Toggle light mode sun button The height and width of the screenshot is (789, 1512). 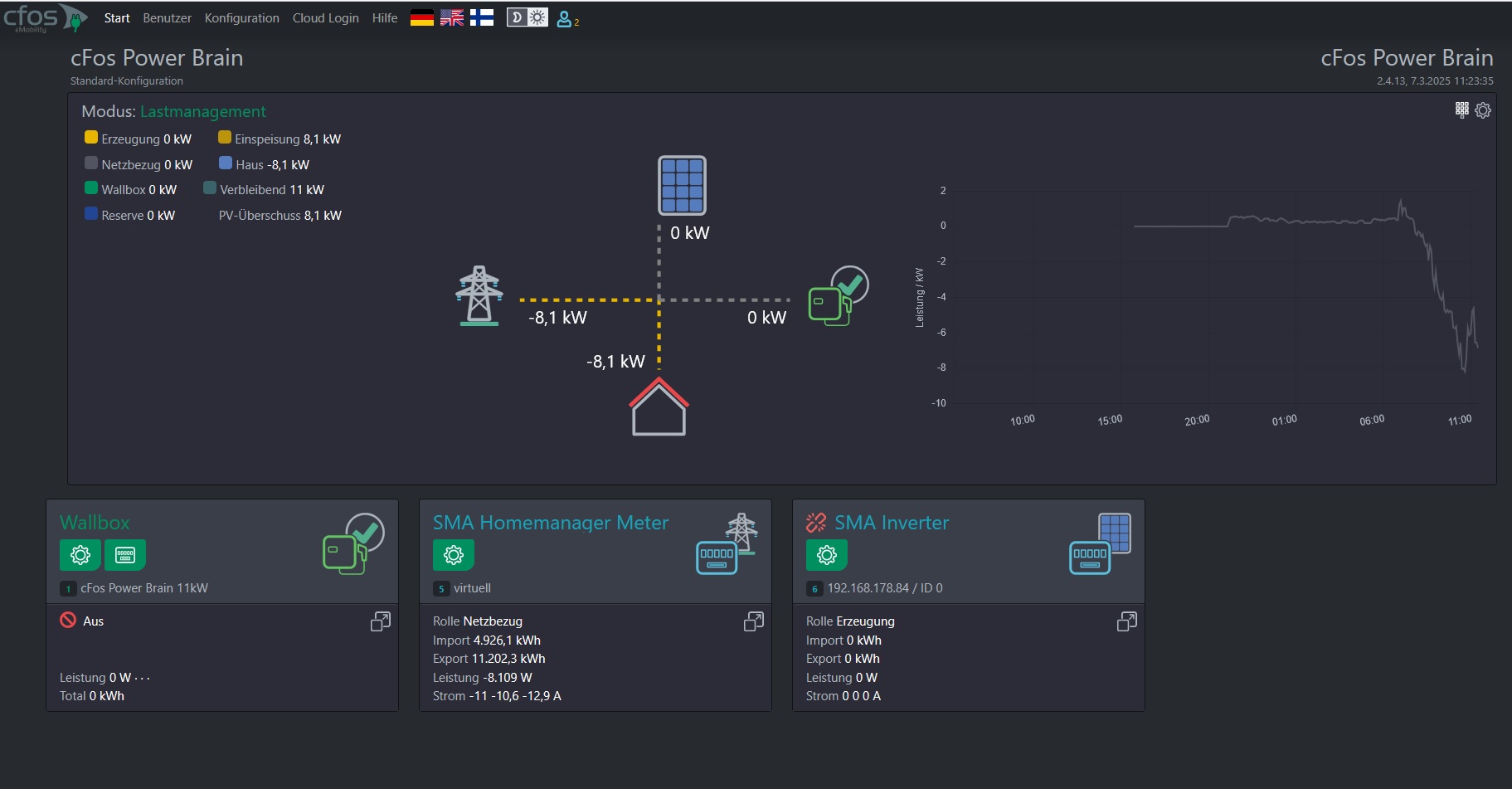click(537, 17)
